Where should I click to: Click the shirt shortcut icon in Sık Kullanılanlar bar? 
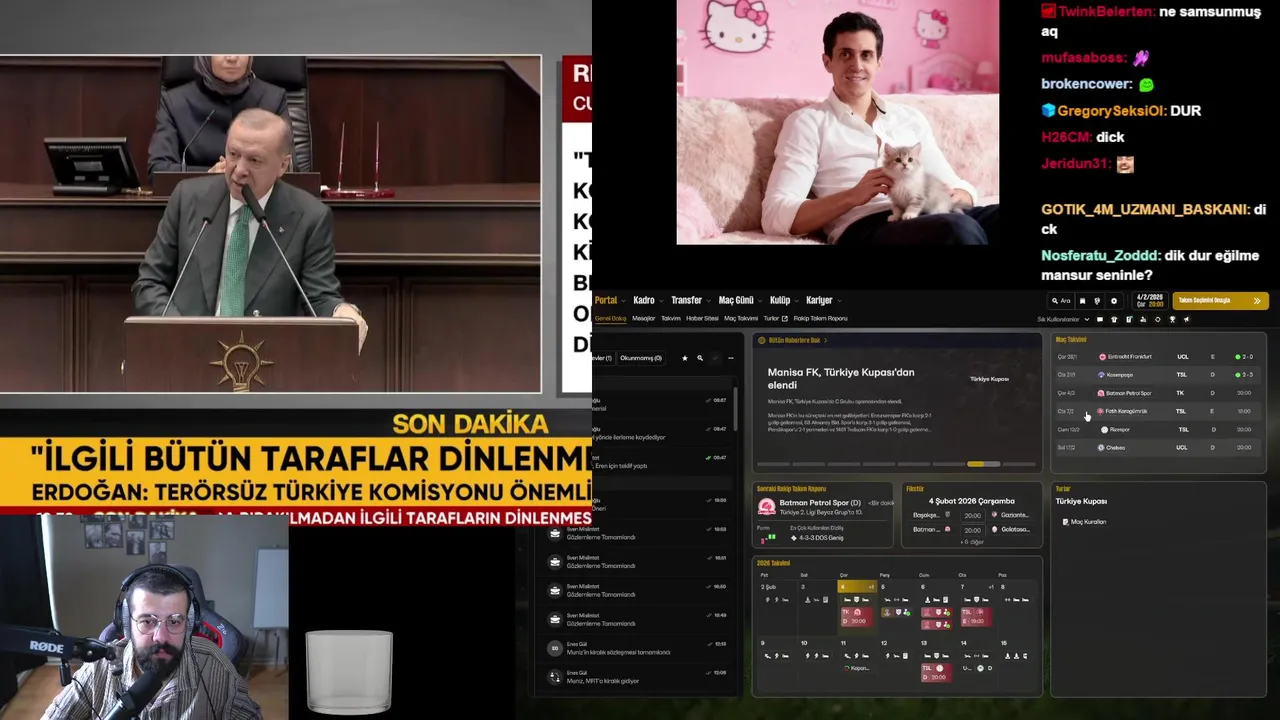[1114, 320]
